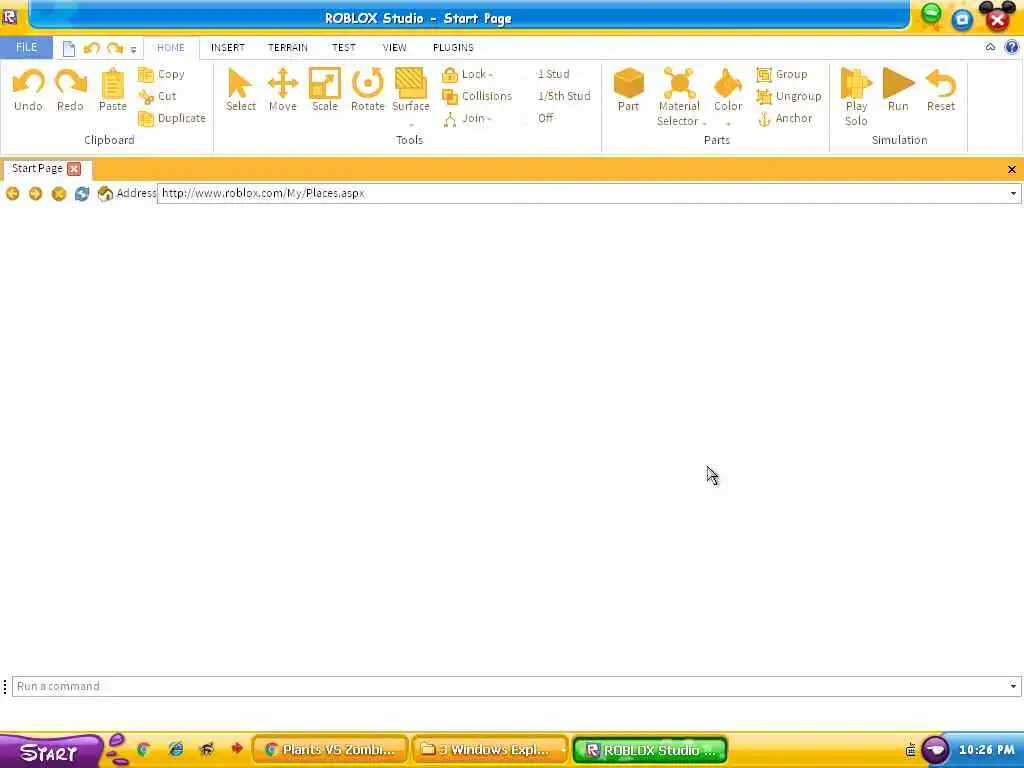
Task: Click the quick-access Redo arrow
Action: pos(114,48)
